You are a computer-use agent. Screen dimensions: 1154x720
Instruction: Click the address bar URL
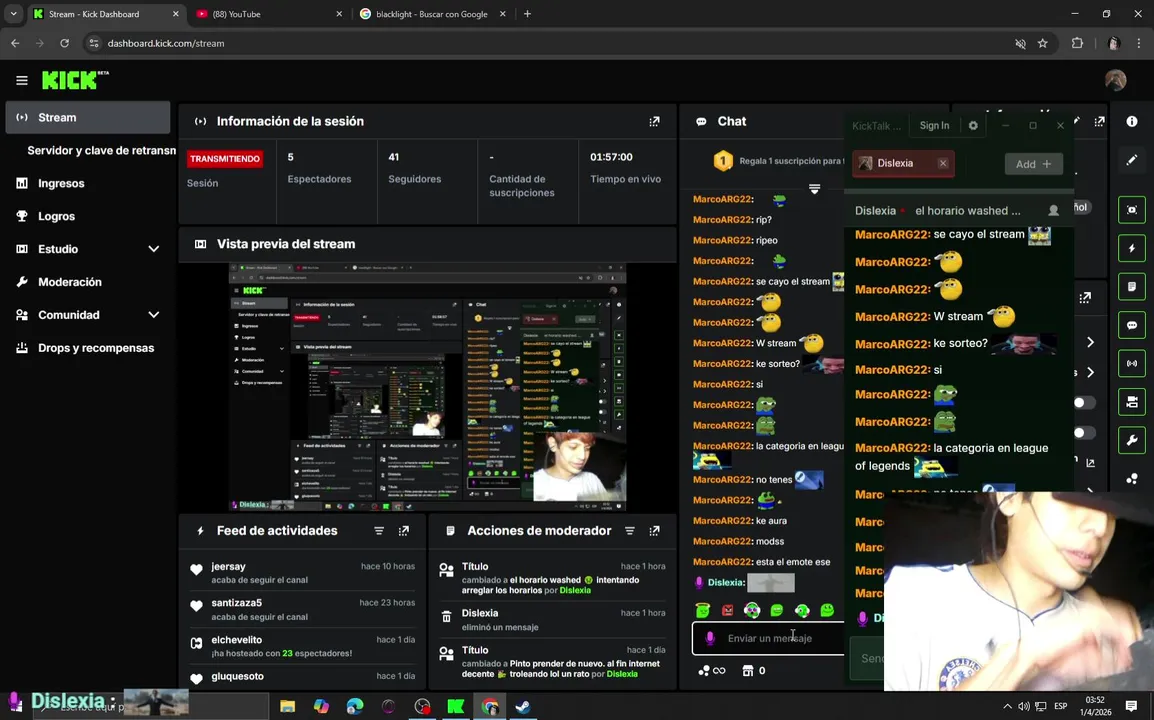click(x=166, y=43)
